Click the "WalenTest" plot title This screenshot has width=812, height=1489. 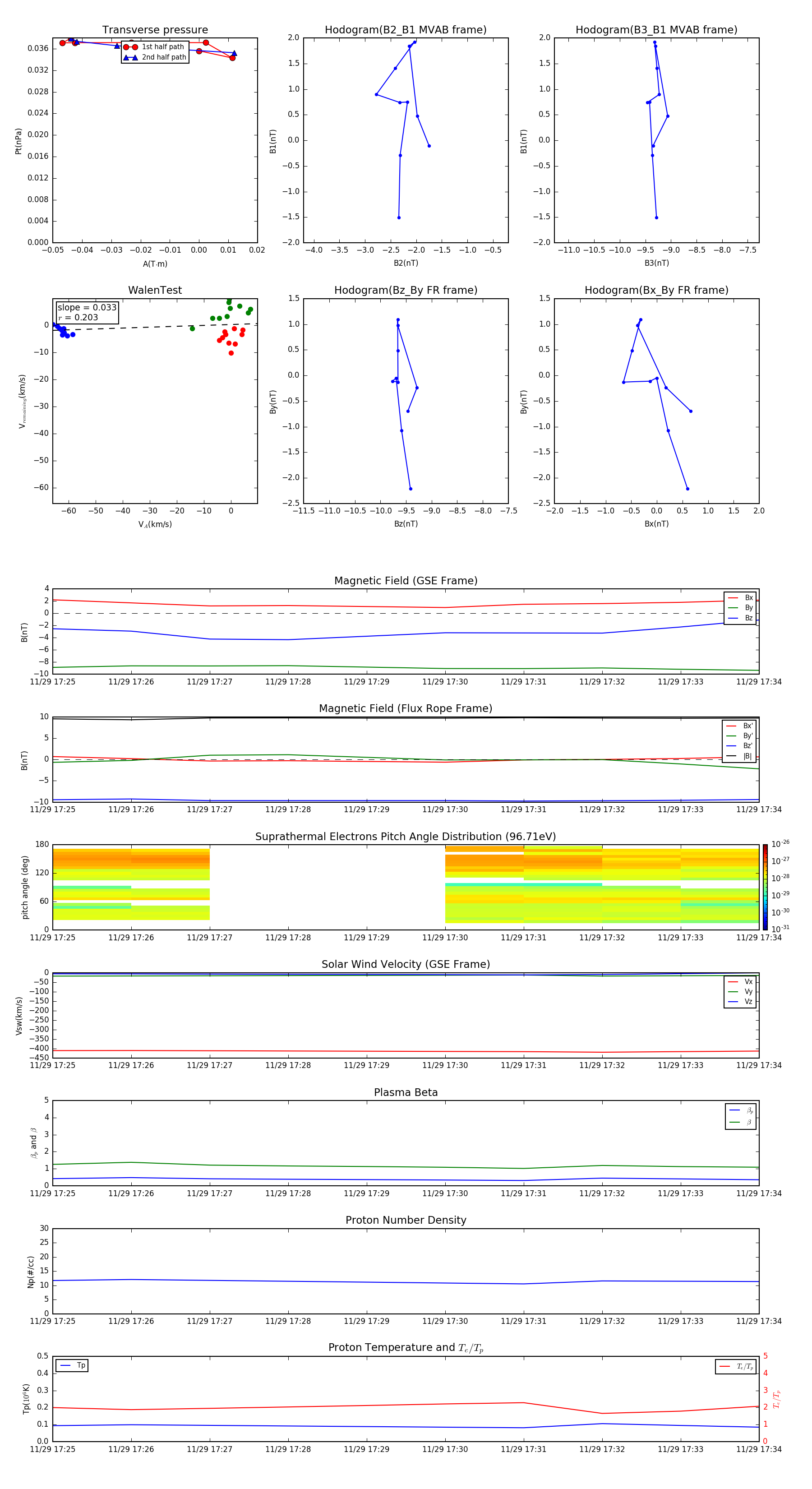coord(155,290)
